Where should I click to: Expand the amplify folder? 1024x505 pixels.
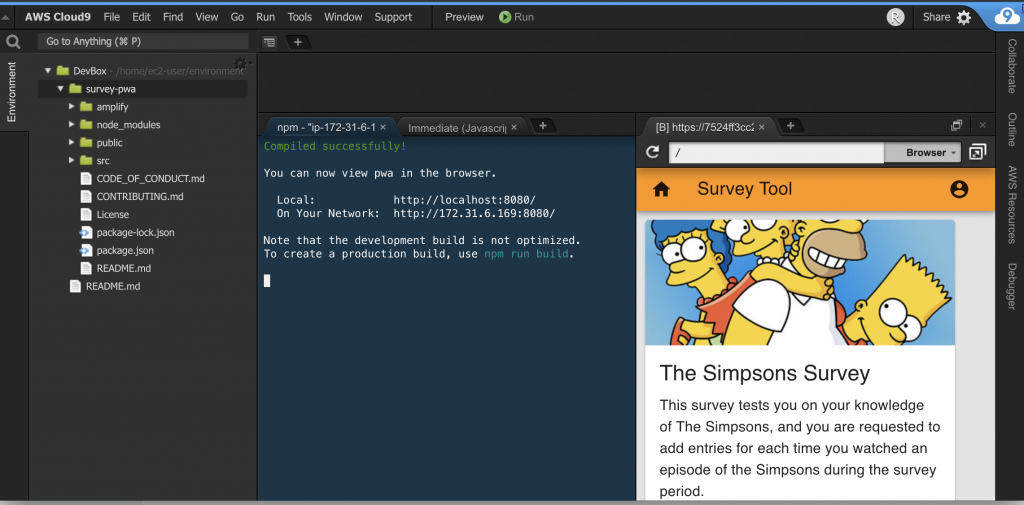coord(72,107)
